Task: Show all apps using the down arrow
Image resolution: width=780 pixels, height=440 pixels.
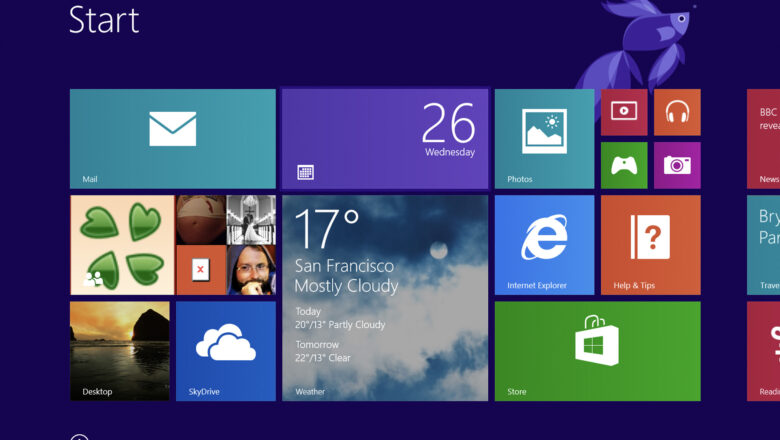Action: tap(80, 437)
